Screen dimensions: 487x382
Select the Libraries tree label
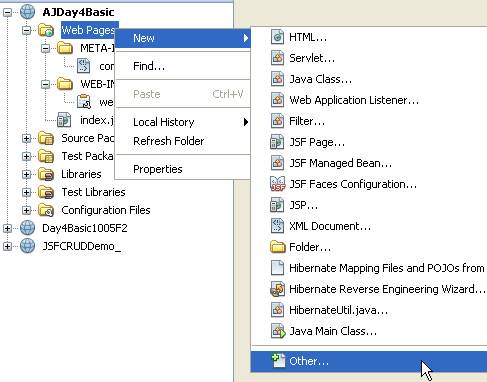tap(81, 174)
